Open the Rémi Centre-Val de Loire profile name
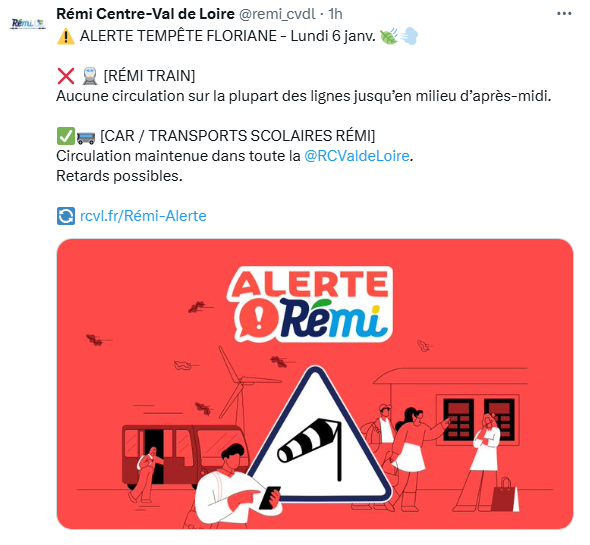 (x=145, y=14)
